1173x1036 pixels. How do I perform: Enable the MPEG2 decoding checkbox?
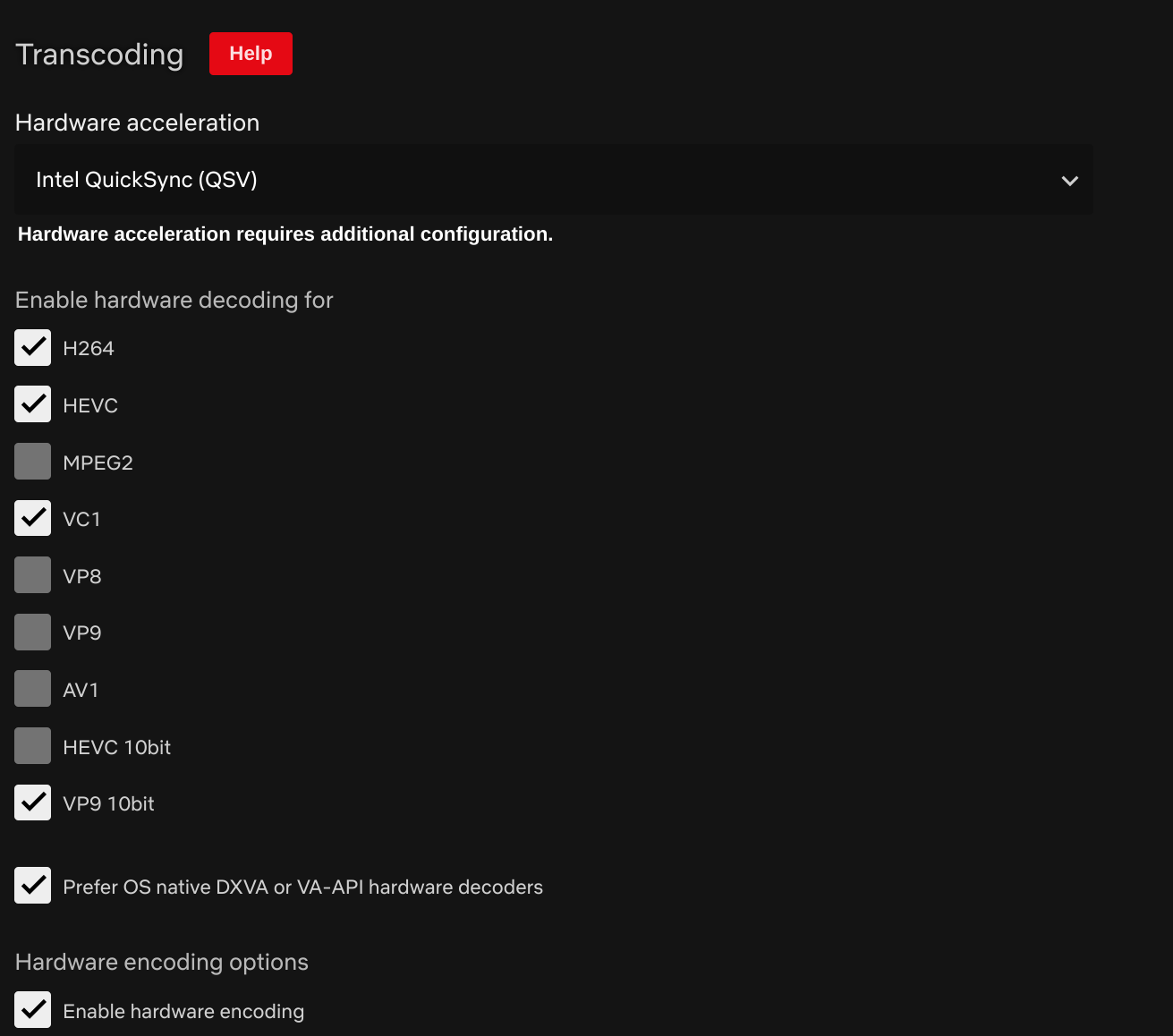[33, 462]
